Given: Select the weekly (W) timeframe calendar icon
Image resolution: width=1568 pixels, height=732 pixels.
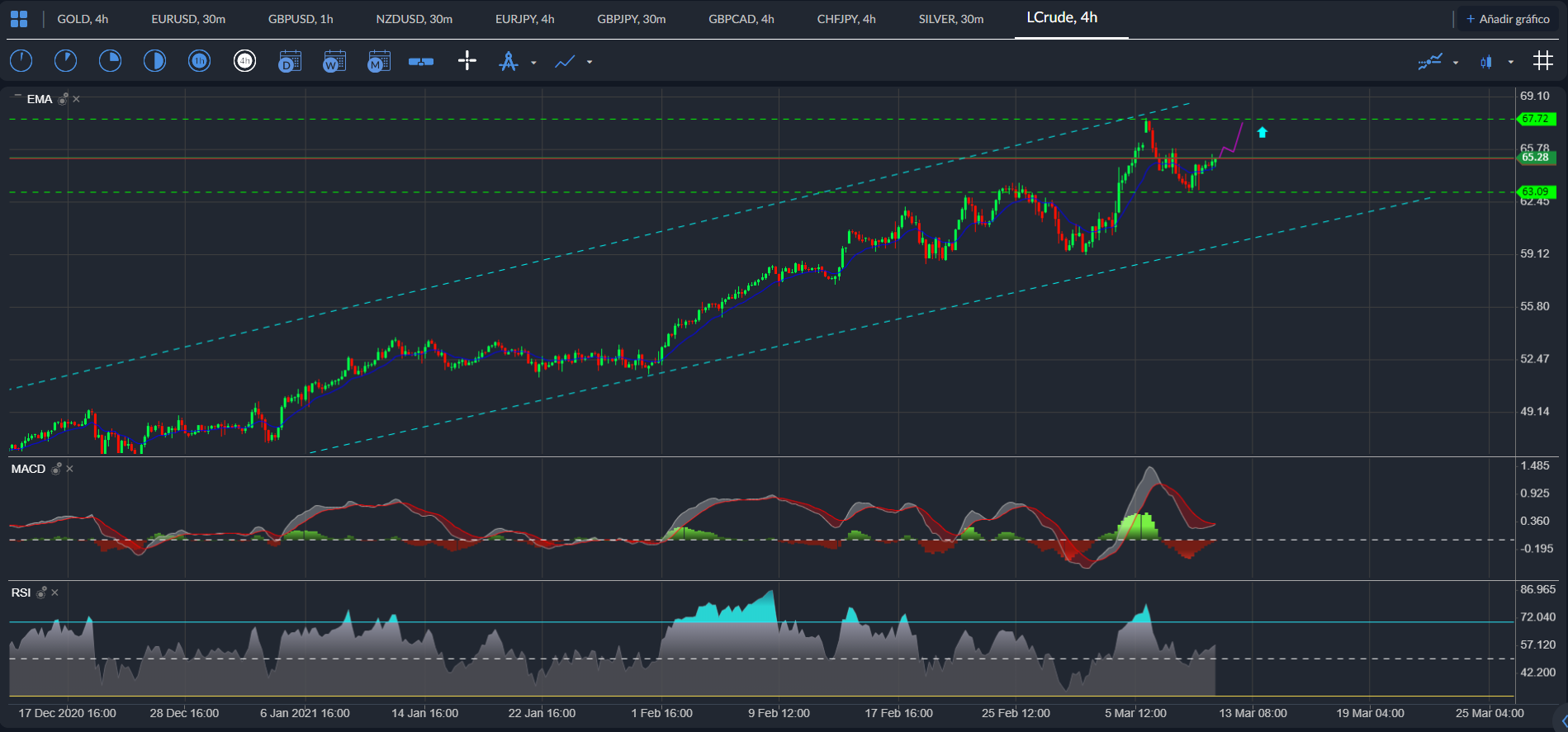Looking at the screenshot, I should pyautogui.click(x=334, y=61).
